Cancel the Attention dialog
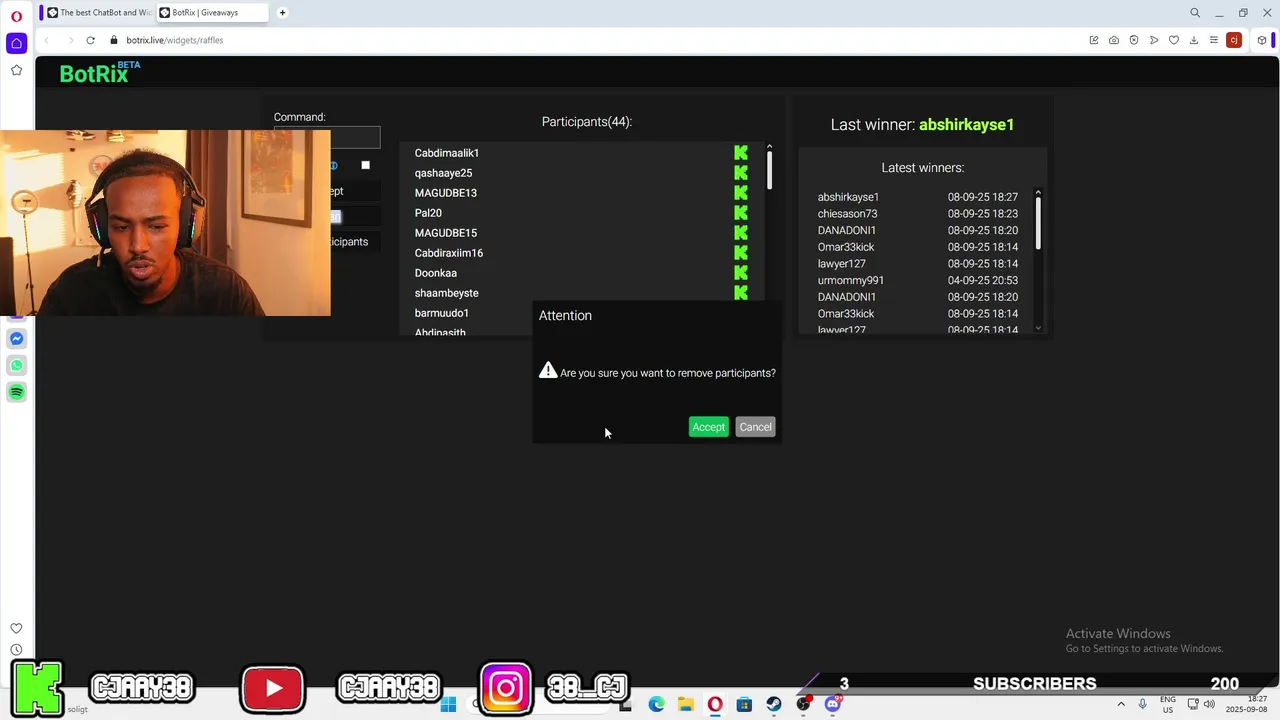This screenshot has height=720, width=1280. pyautogui.click(x=755, y=427)
